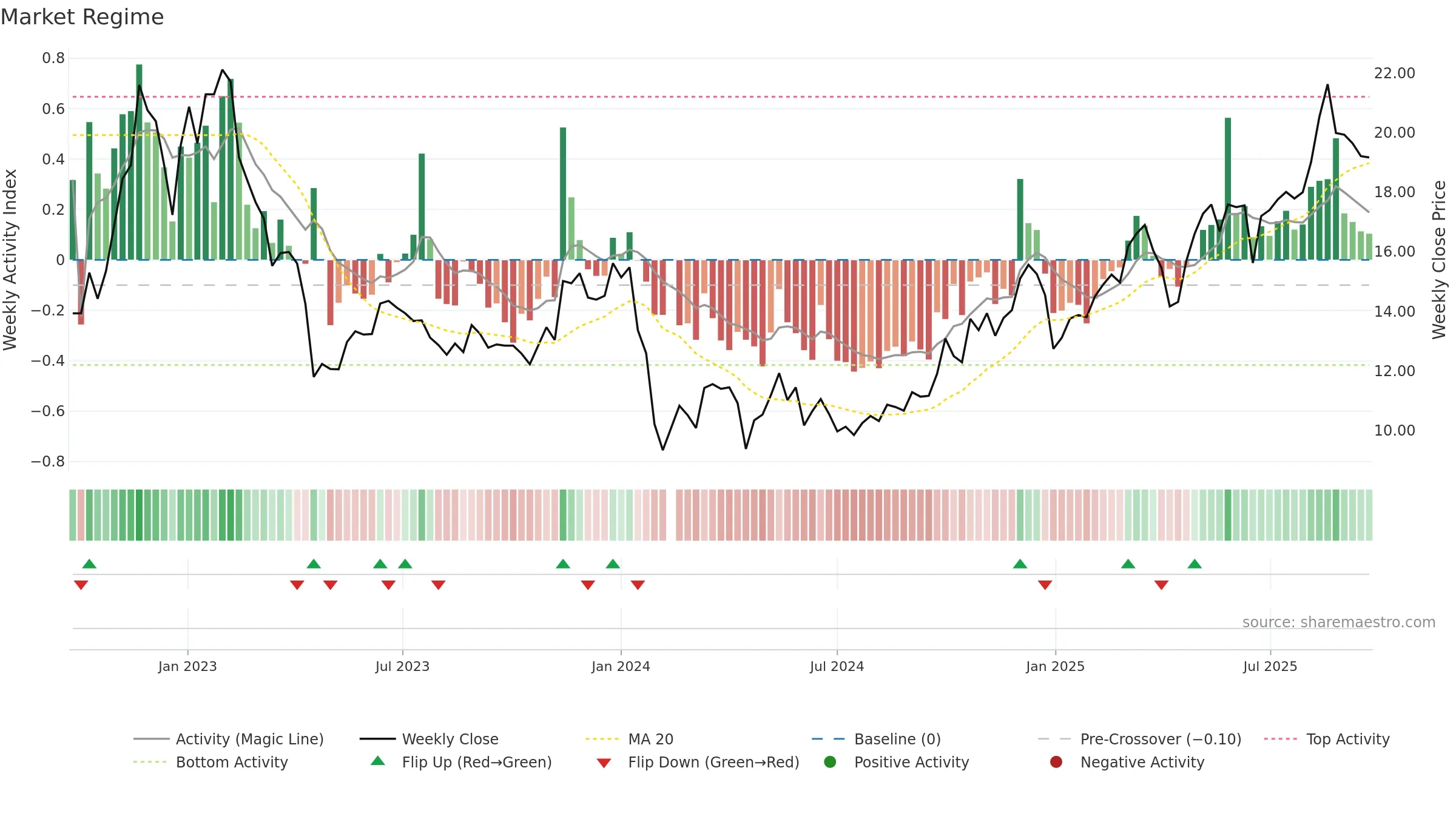Toggle the Pre-Crossover (−0.10) legend entry
This screenshot has height=819, width=1456.
[1139, 739]
